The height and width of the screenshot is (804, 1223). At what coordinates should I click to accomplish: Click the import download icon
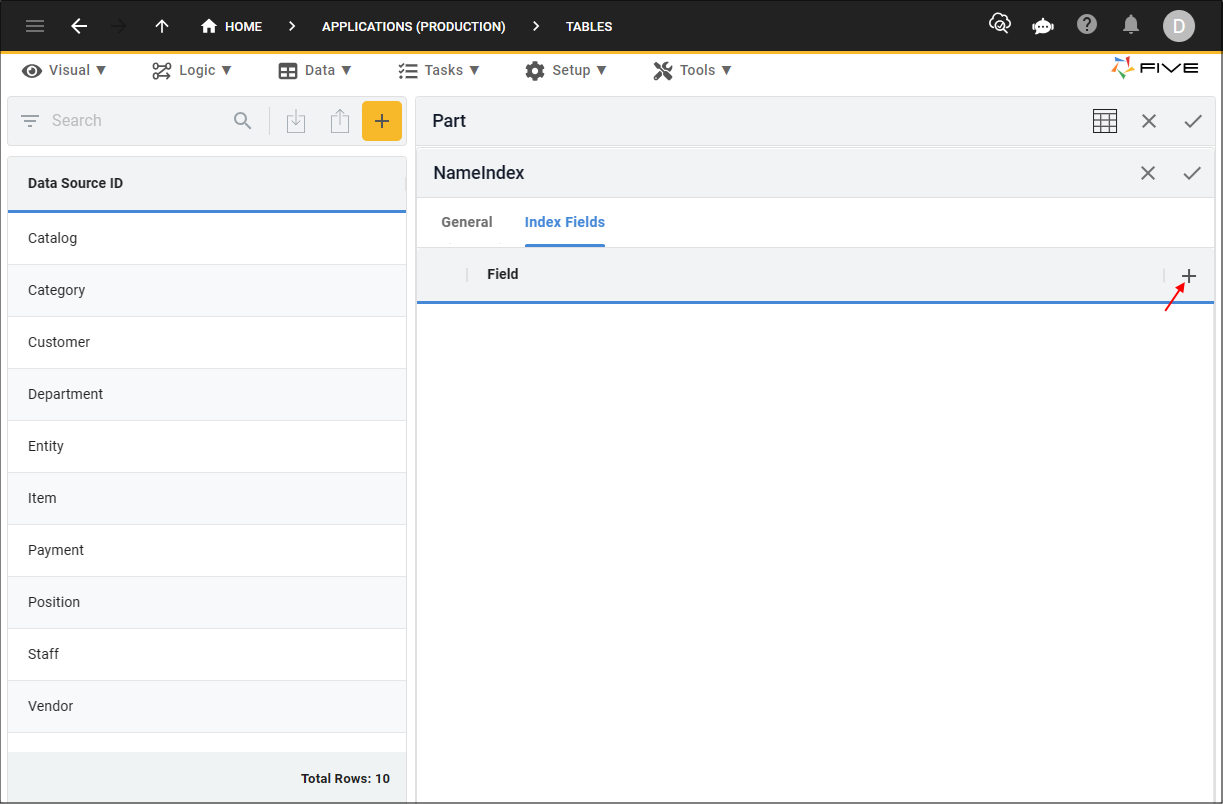(x=296, y=121)
